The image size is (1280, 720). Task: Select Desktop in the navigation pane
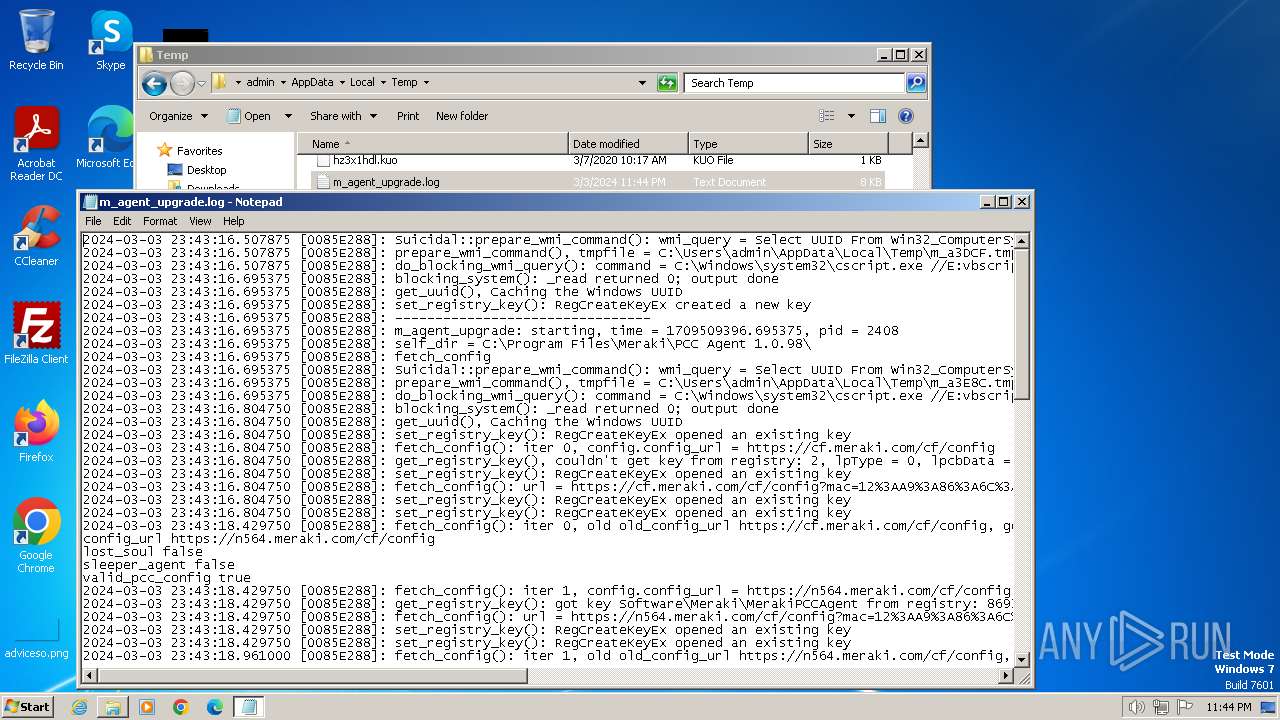pos(206,170)
